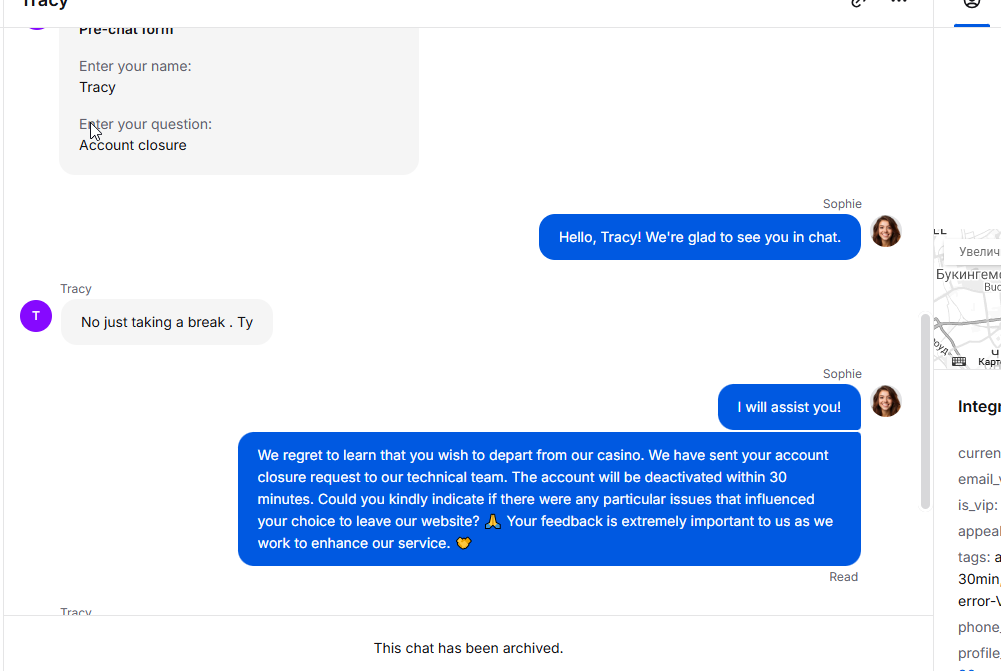
Task: Expand the Integrations section heading
Action: pos(979,407)
